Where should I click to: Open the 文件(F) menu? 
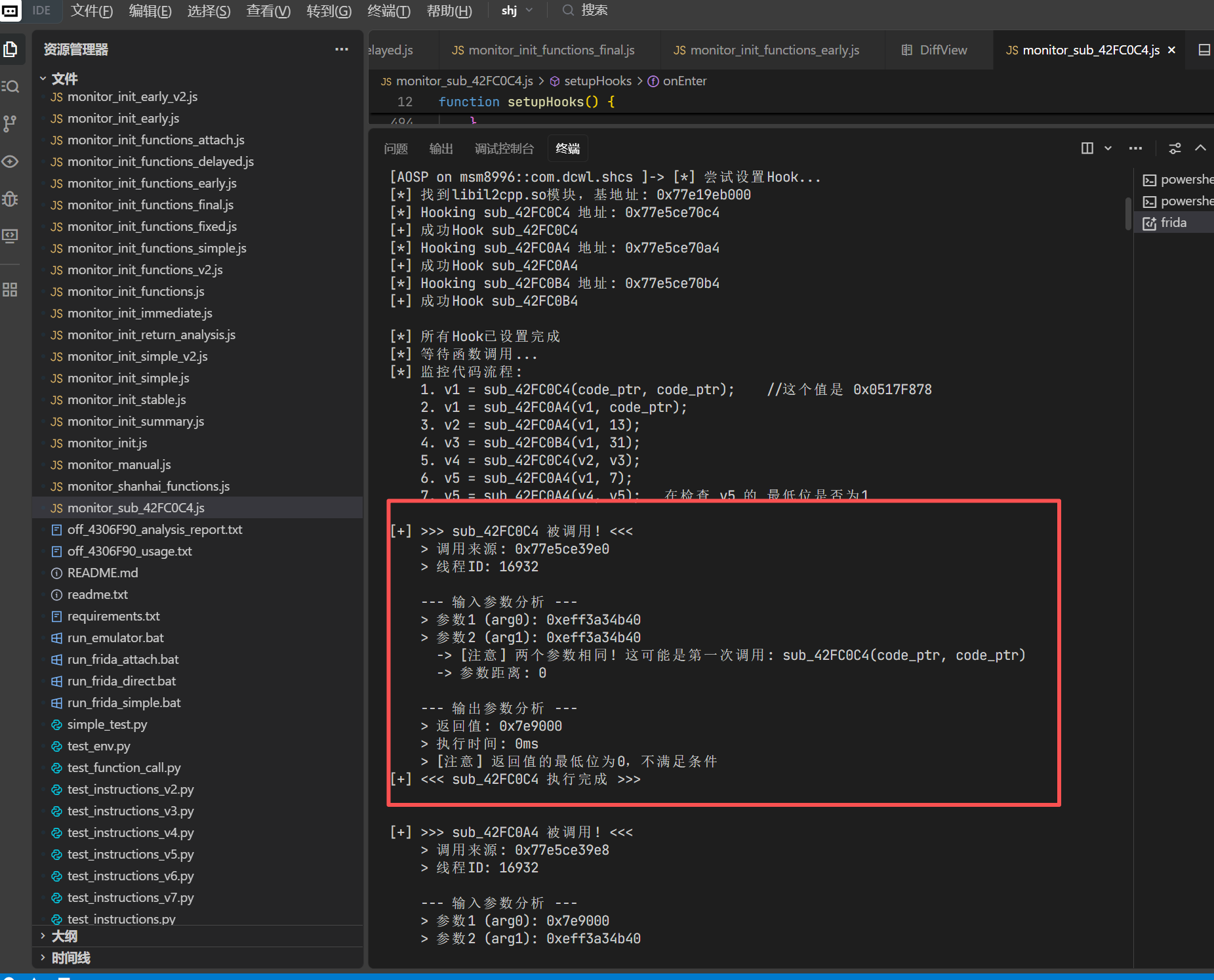pyautogui.click(x=92, y=10)
